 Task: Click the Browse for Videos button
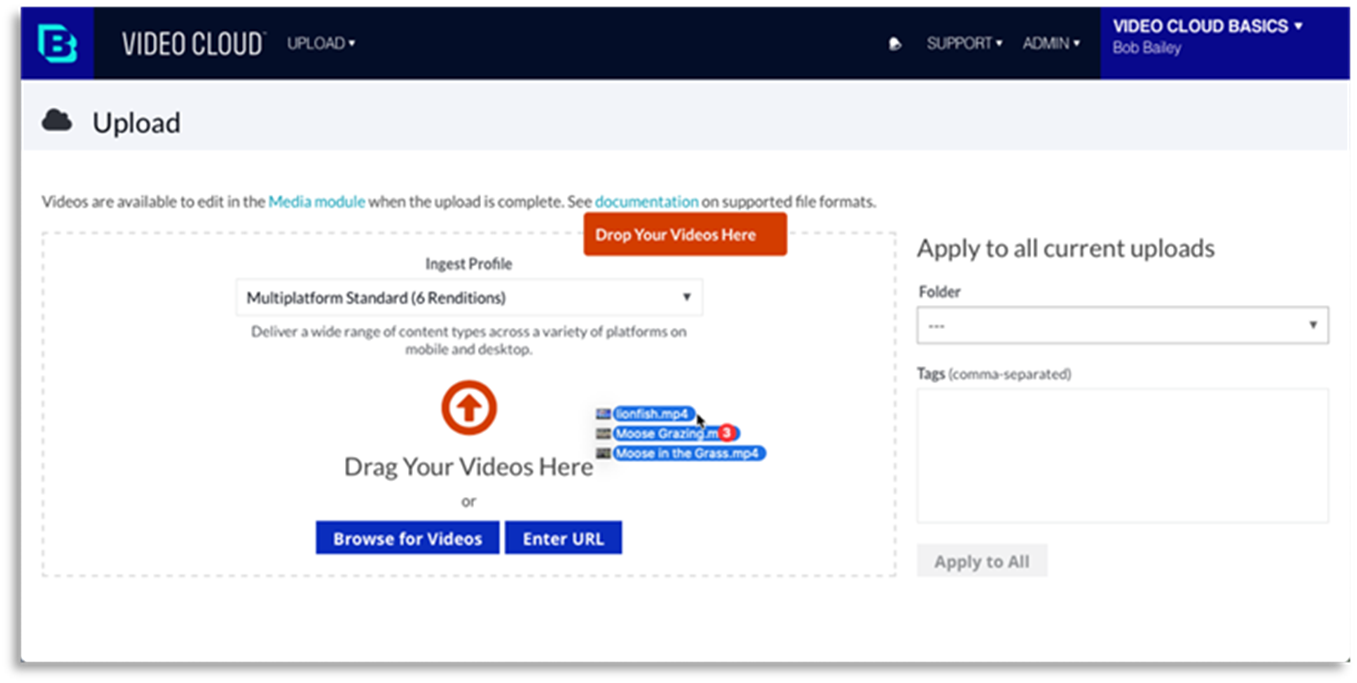(x=407, y=538)
